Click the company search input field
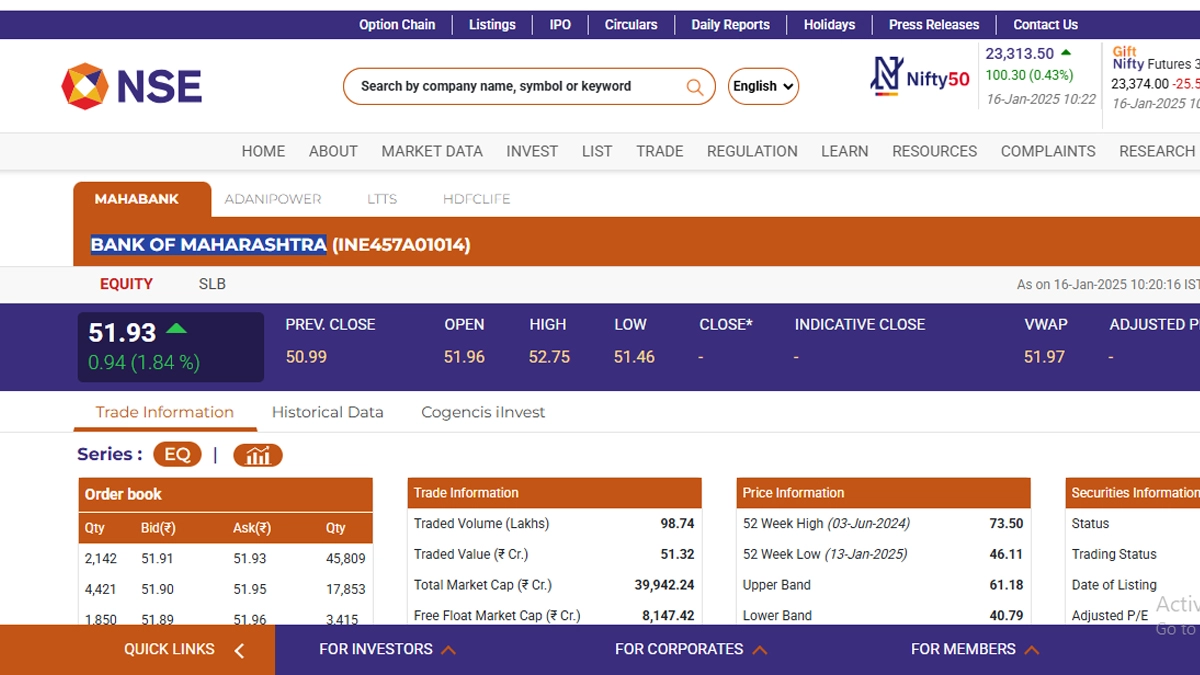This screenshot has width=1200, height=675. pyautogui.click(x=515, y=87)
